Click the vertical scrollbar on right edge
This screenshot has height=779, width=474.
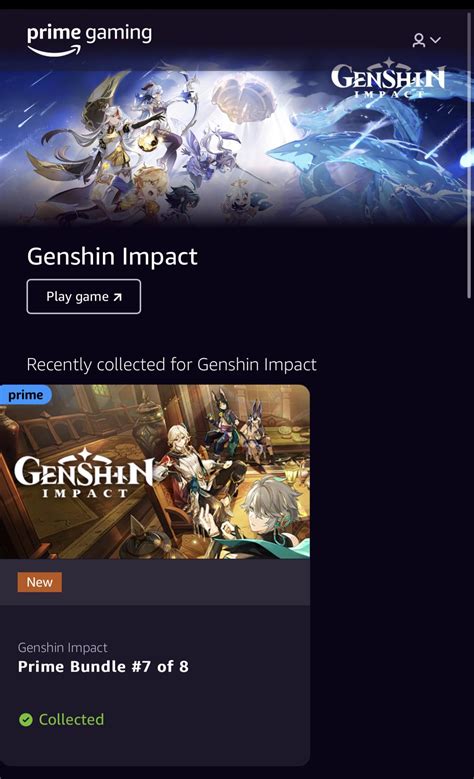469,155
